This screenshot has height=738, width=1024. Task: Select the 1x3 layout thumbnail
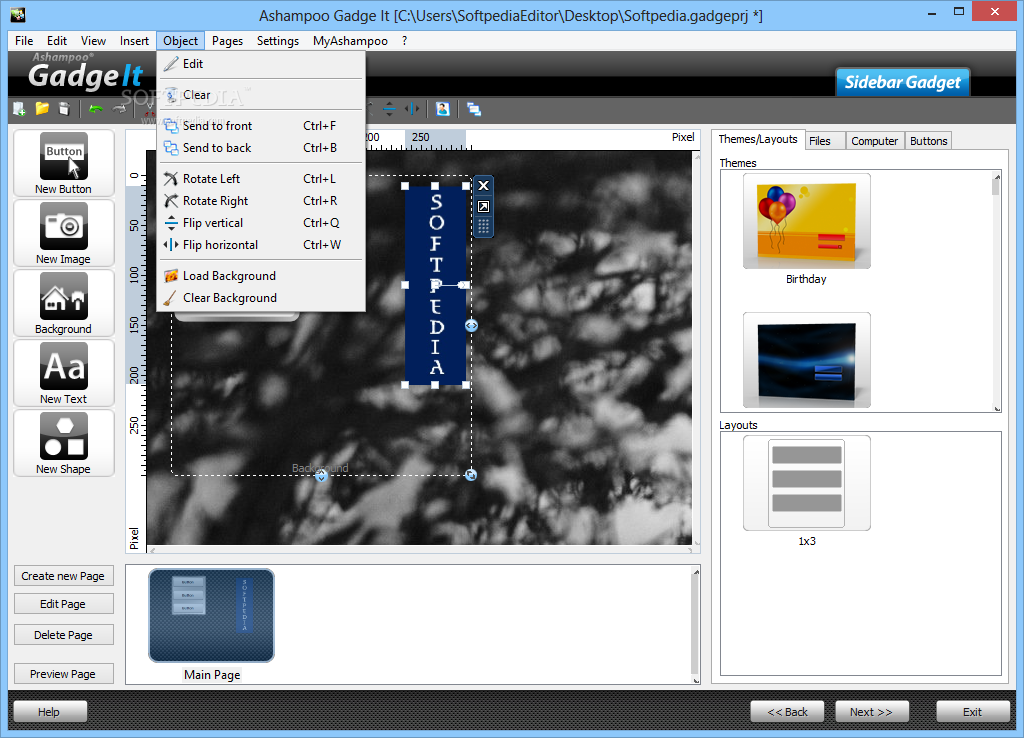click(807, 483)
